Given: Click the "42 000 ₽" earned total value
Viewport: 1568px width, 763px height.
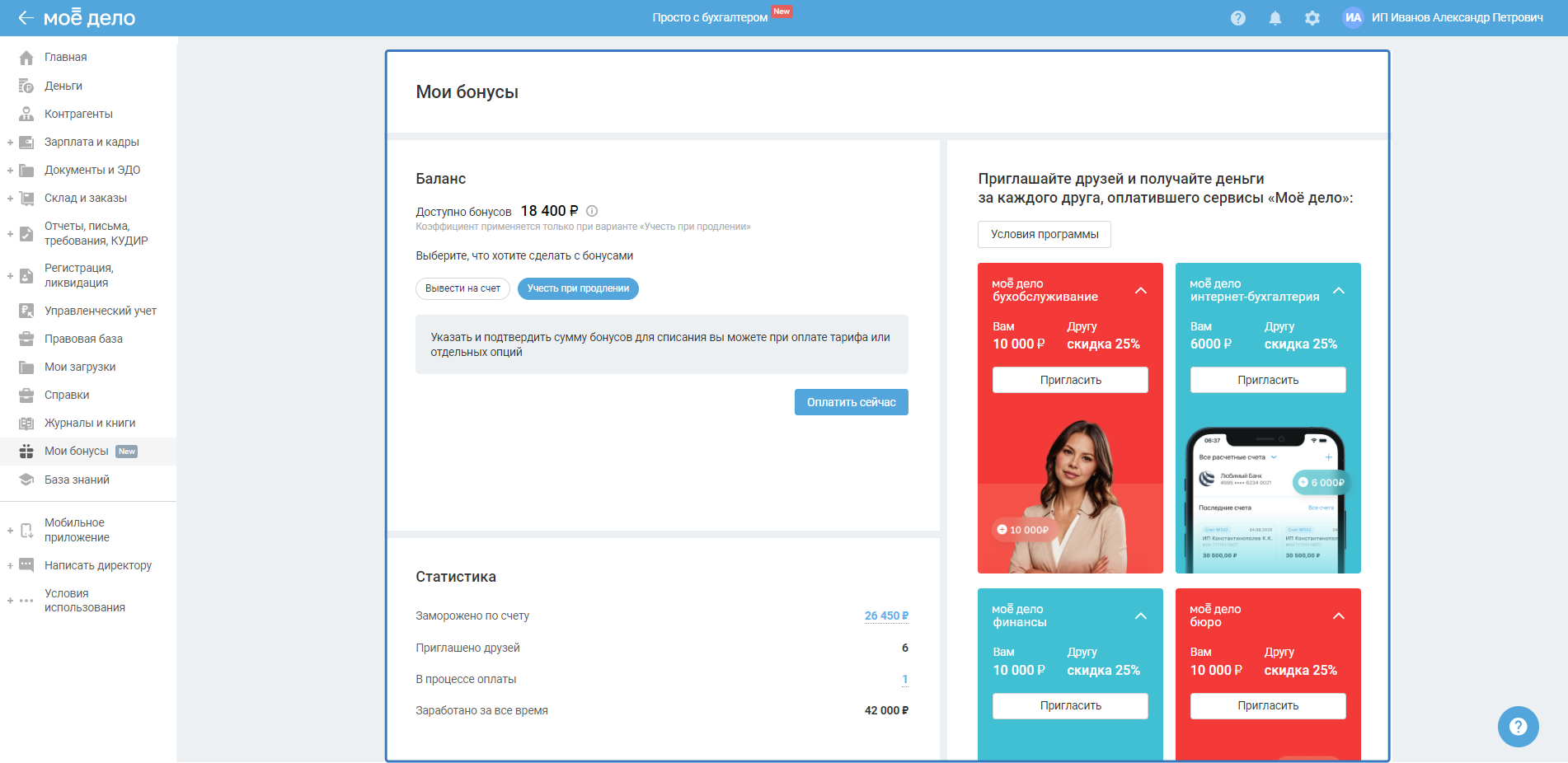Looking at the screenshot, I should pyautogui.click(x=886, y=710).
